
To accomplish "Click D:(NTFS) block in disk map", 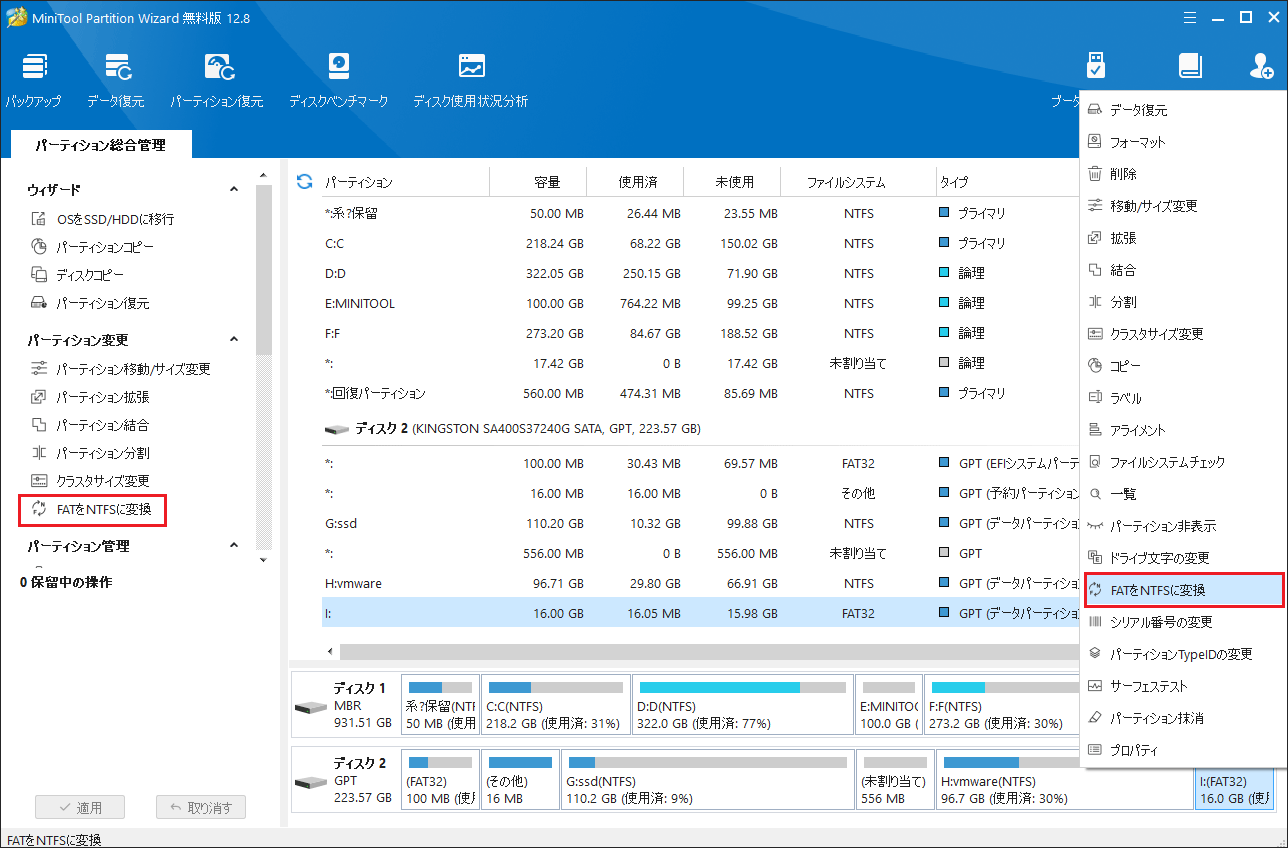I will [x=742, y=706].
